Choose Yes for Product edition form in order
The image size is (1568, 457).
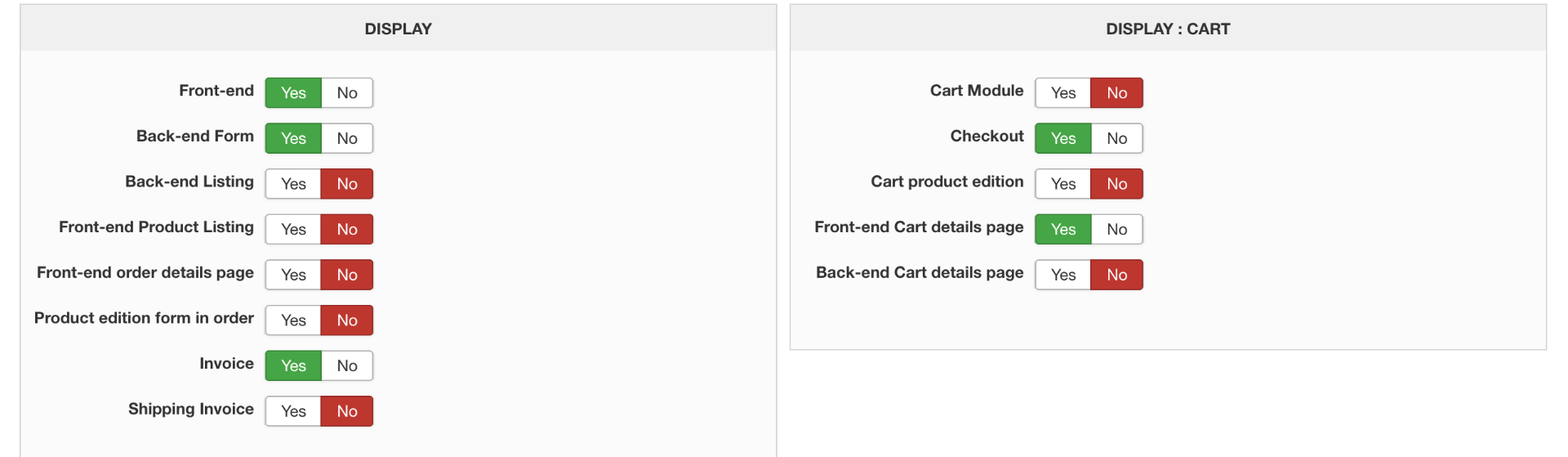[293, 320]
